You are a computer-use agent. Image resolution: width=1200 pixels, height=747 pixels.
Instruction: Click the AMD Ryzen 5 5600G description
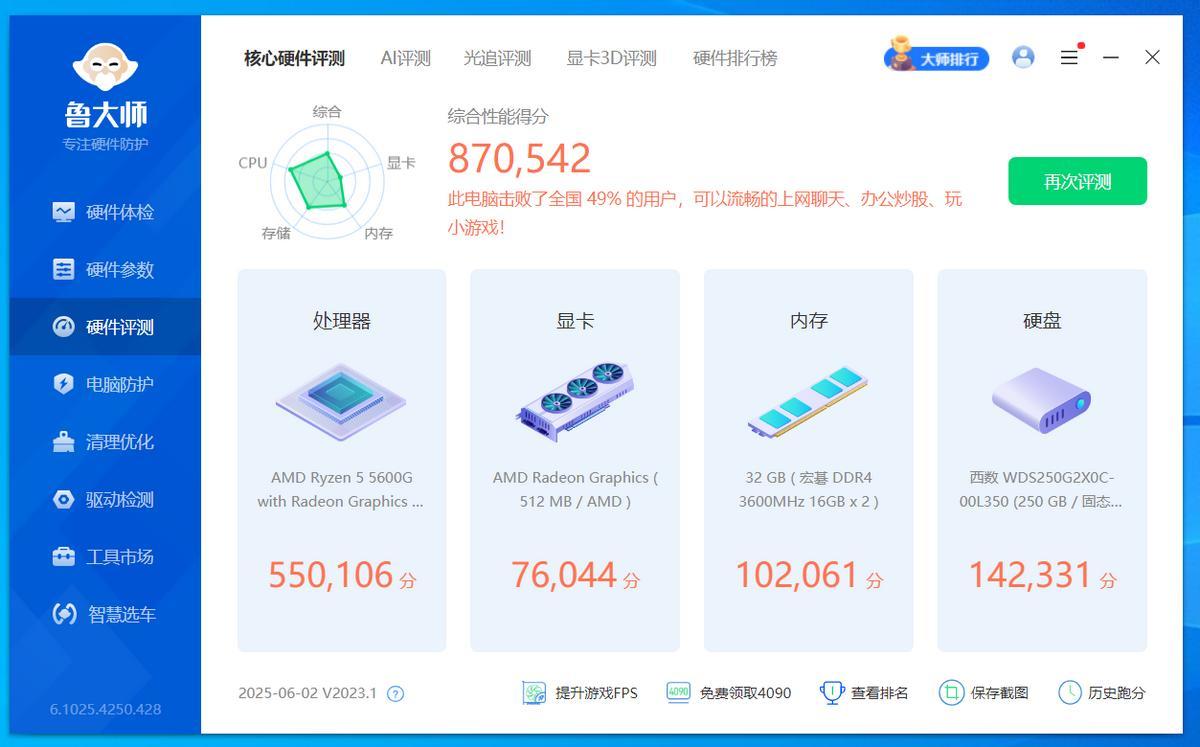(x=341, y=489)
